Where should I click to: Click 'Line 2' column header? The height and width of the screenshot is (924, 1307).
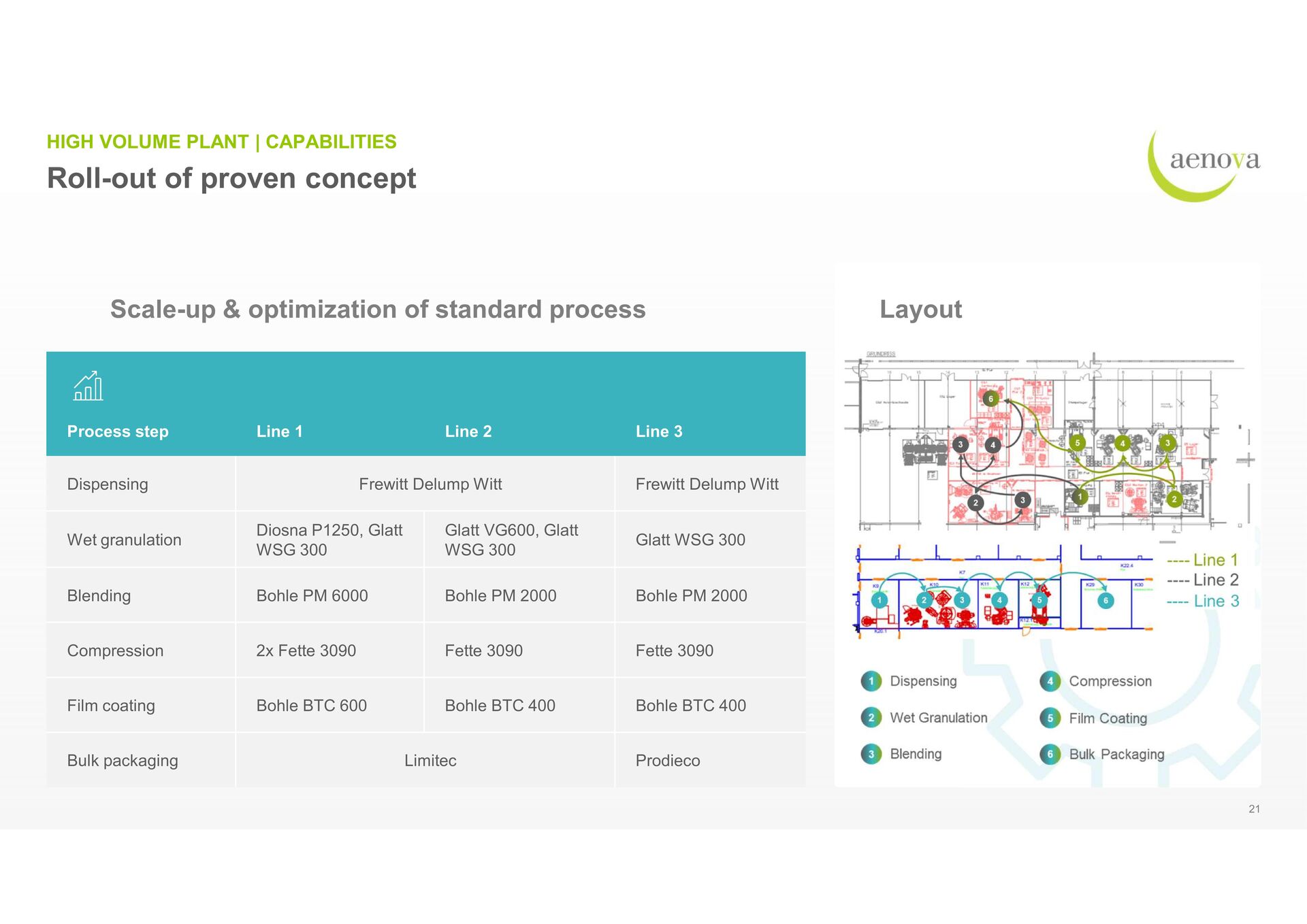click(x=468, y=431)
